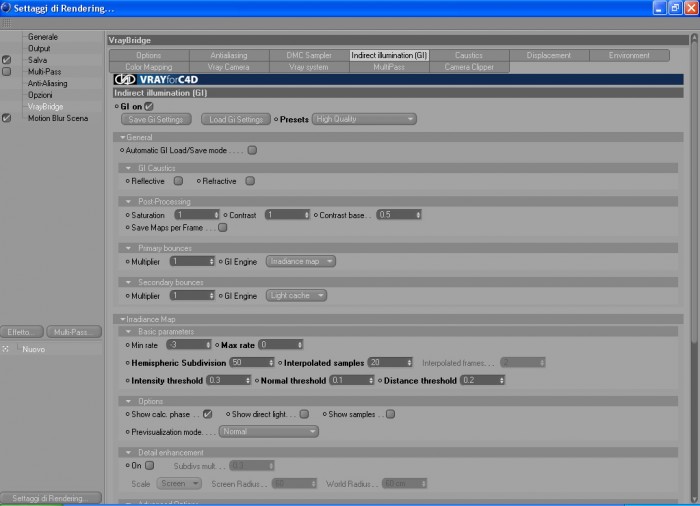This screenshot has width=700, height=506.
Task: Click the VRAYforC4D logo banner
Action: pos(398,79)
